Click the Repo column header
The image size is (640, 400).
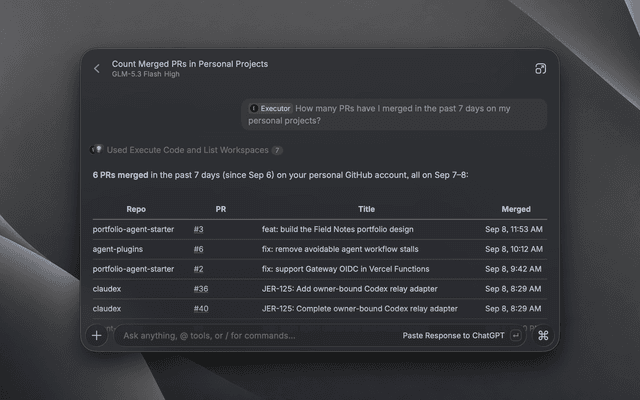(x=136, y=209)
